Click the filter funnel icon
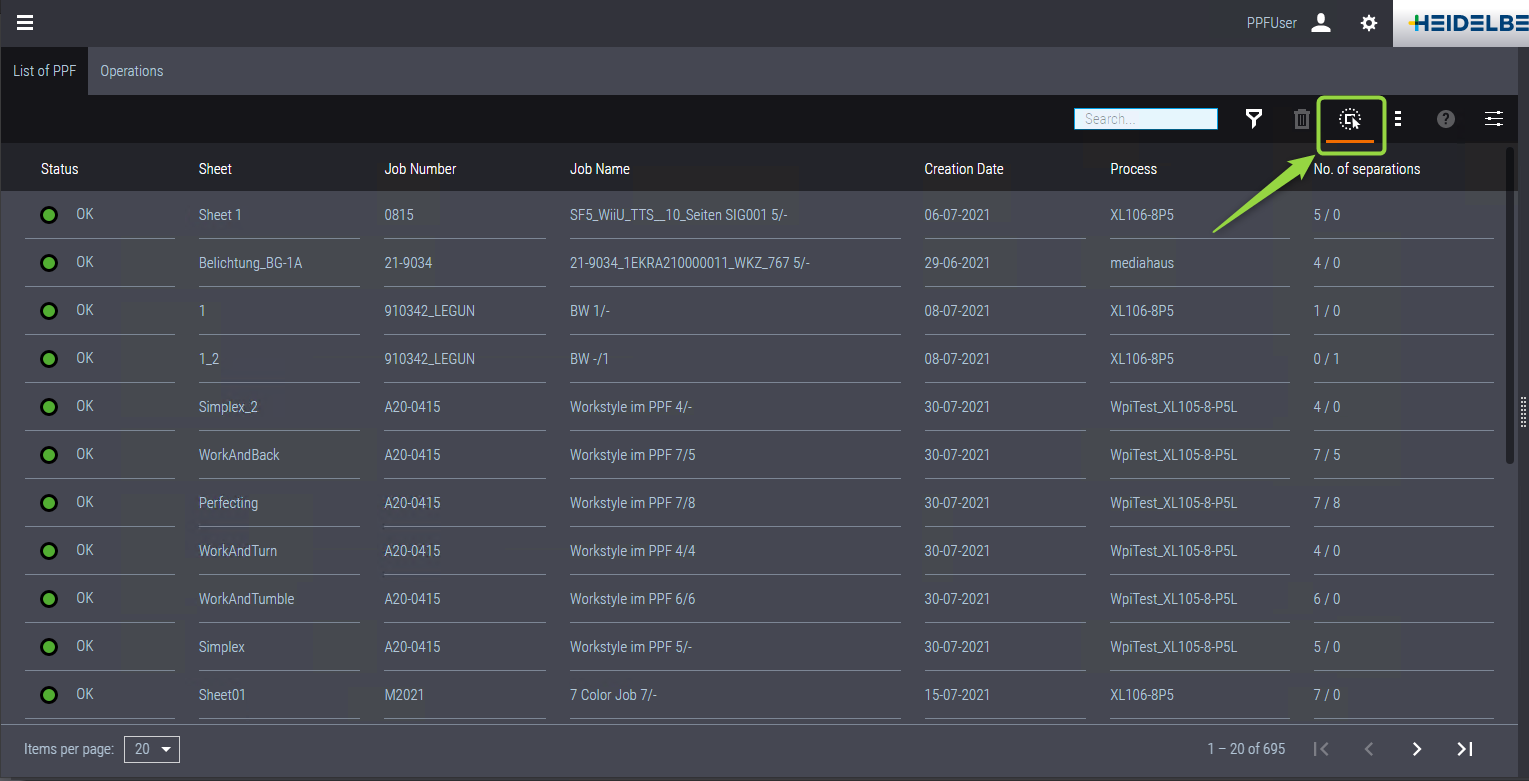Image resolution: width=1529 pixels, height=781 pixels. [x=1253, y=119]
